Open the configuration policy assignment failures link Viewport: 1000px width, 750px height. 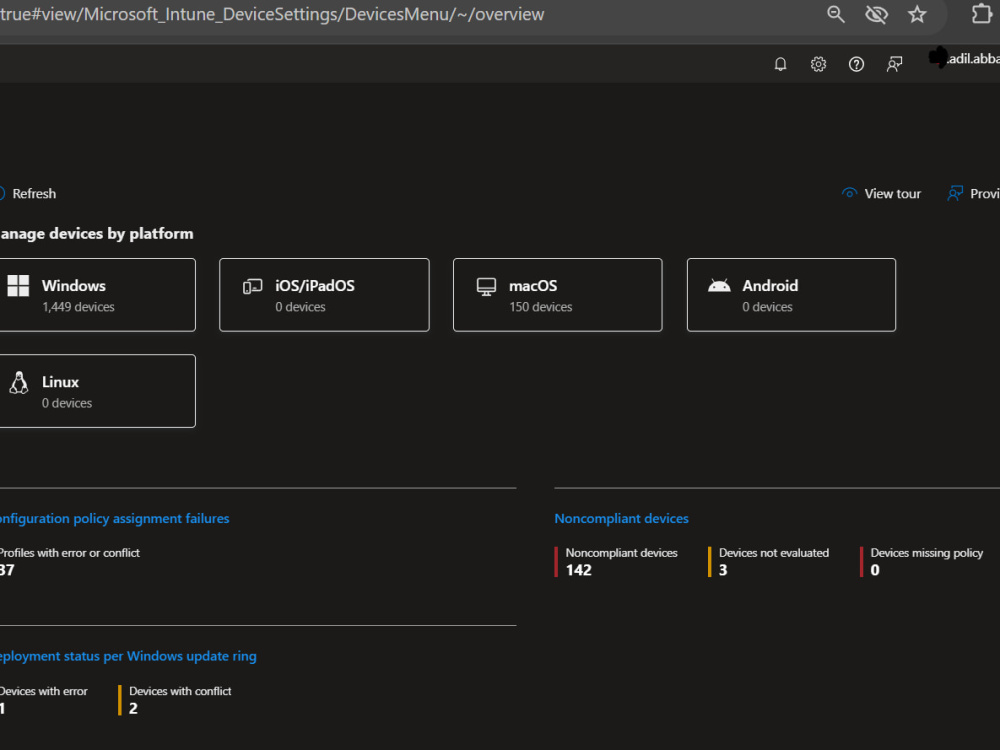115,518
